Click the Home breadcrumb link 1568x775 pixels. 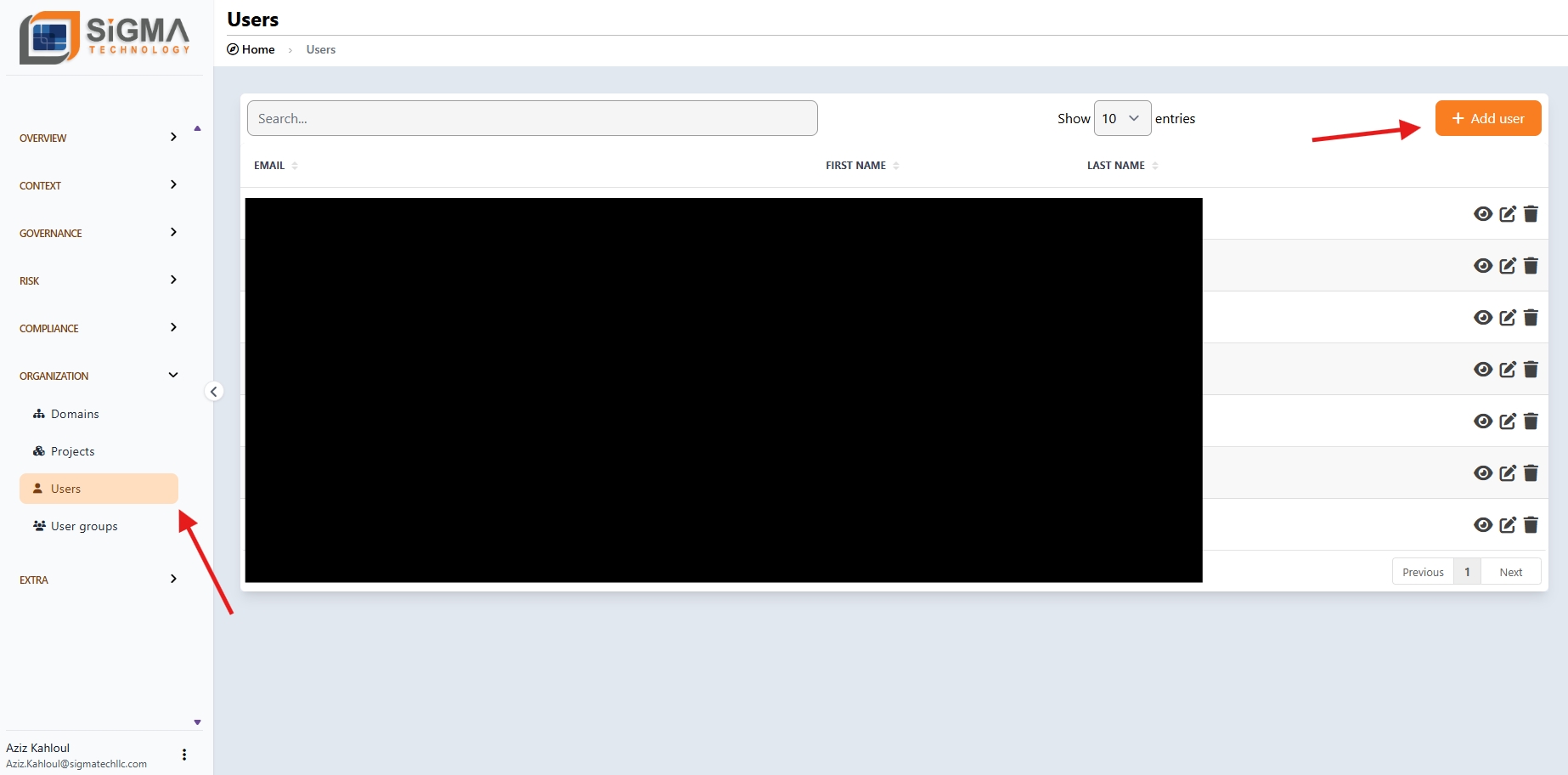257,49
